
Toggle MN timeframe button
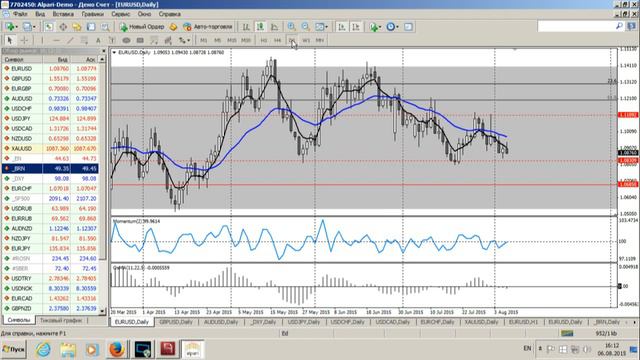[320, 40]
